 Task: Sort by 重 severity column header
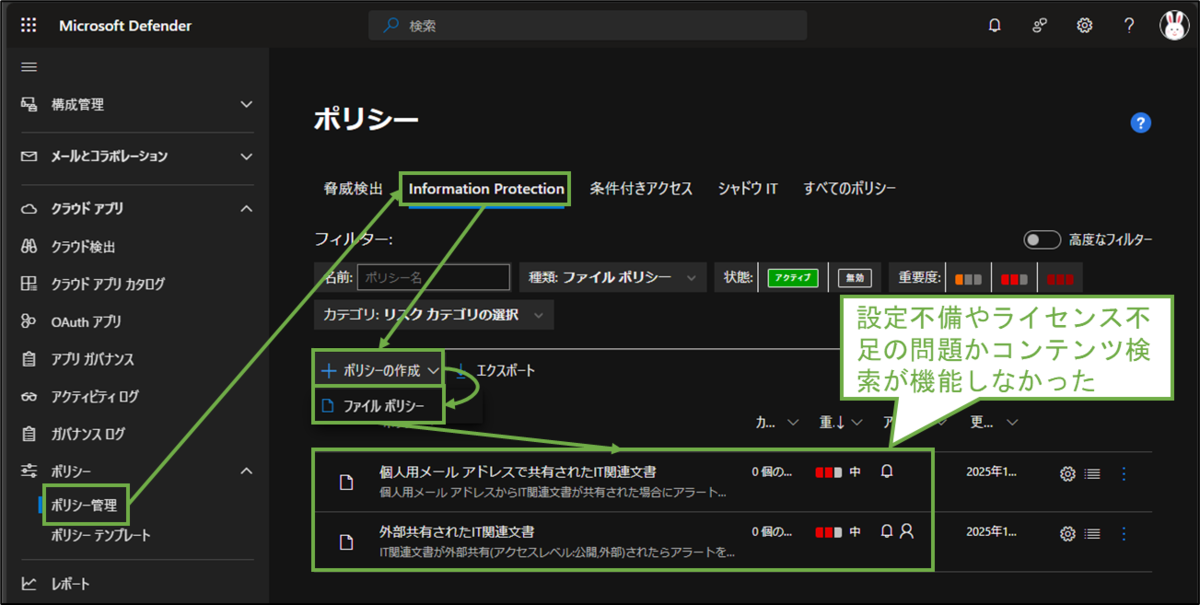click(x=840, y=423)
